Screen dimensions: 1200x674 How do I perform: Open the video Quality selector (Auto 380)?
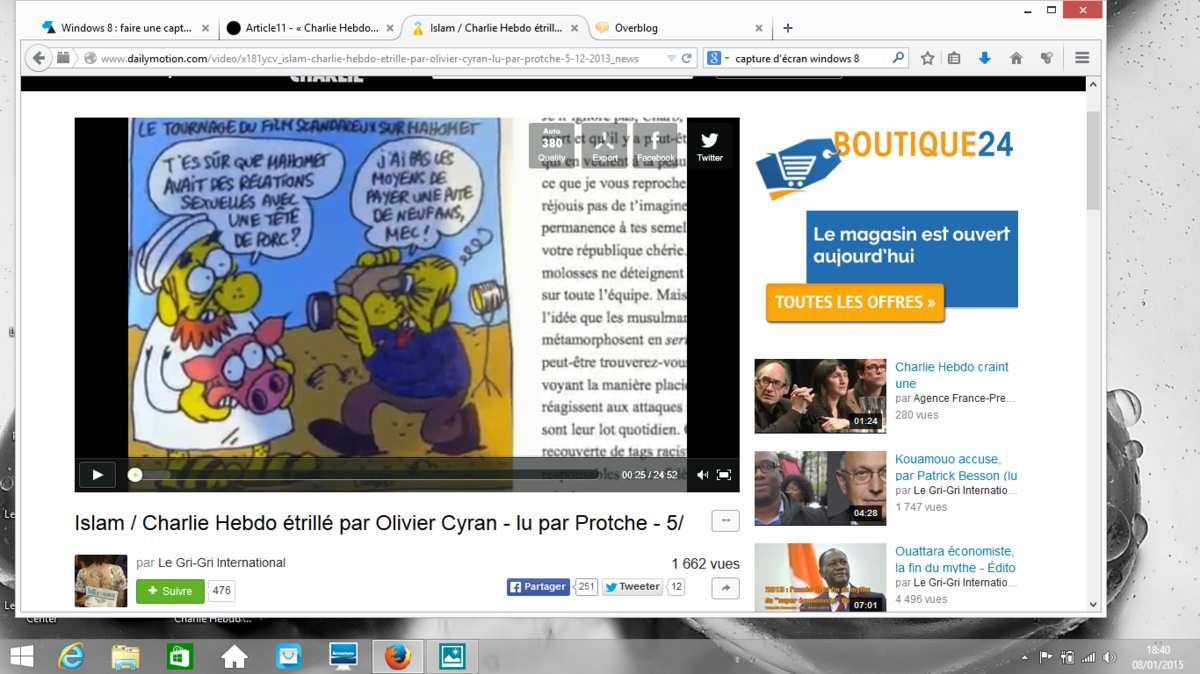click(552, 146)
